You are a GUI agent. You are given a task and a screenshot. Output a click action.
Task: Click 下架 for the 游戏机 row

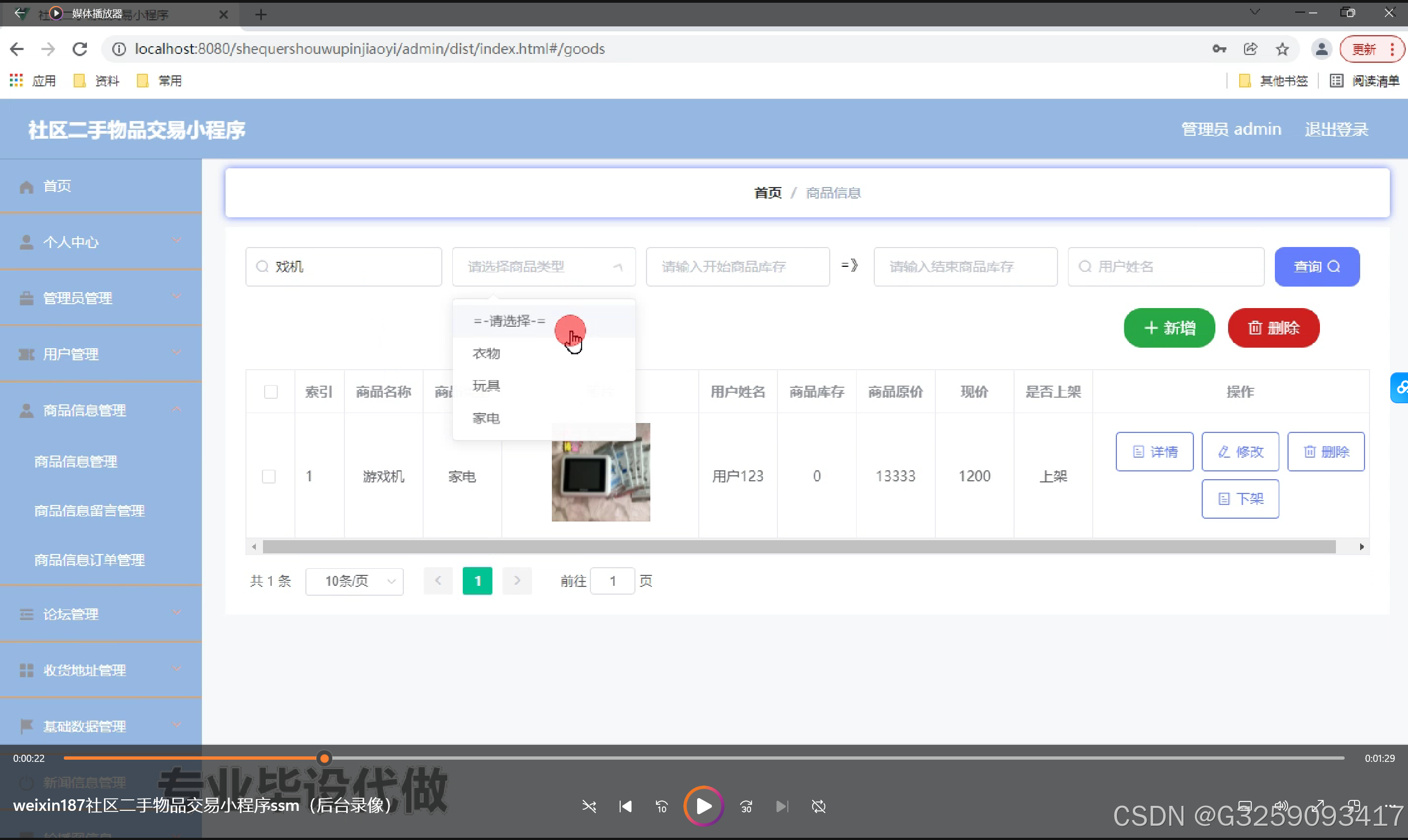click(1240, 499)
